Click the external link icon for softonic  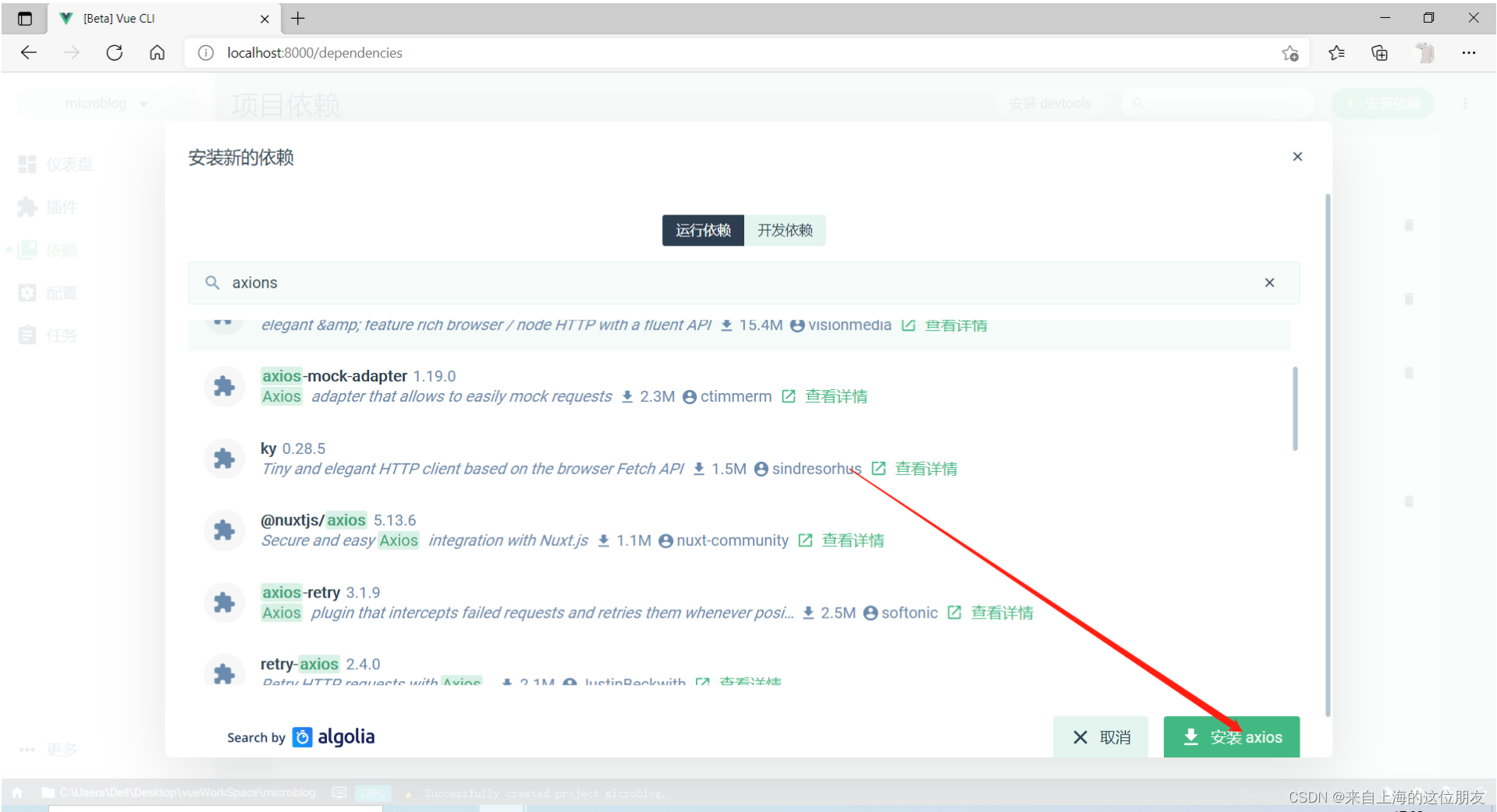coord(954,613)
